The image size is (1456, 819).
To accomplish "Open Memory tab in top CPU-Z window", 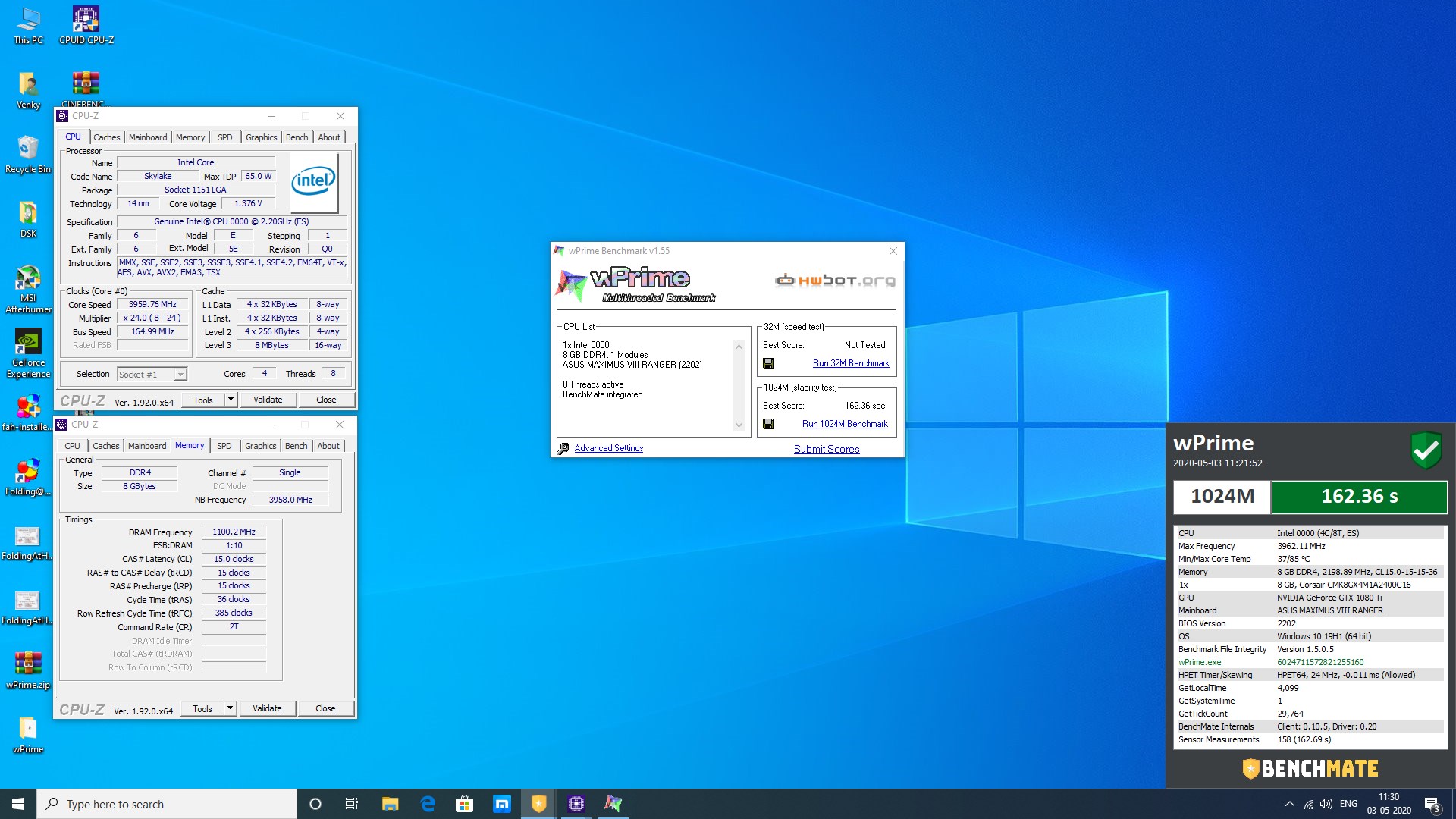I will [x=190, y=137].
